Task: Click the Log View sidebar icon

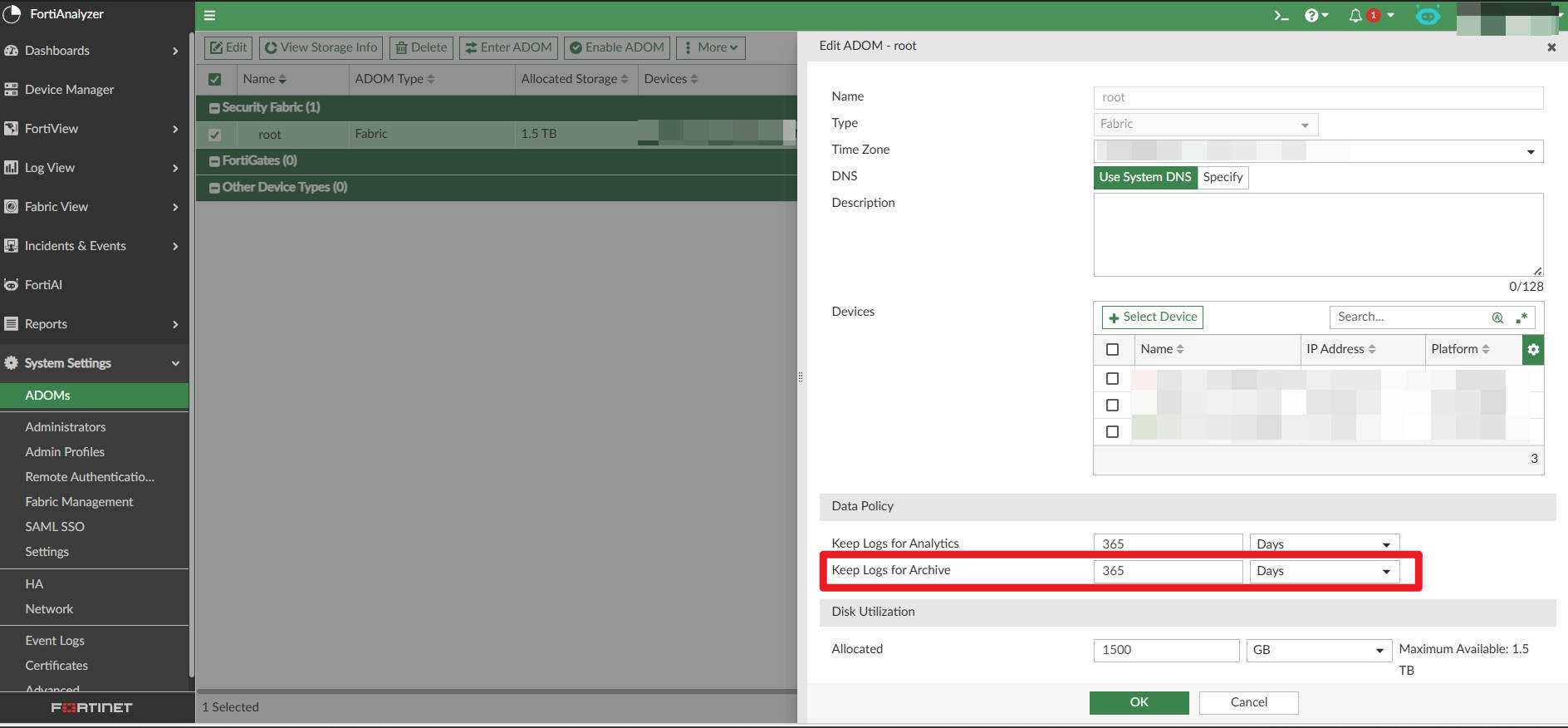Action: tap(11, 168)
